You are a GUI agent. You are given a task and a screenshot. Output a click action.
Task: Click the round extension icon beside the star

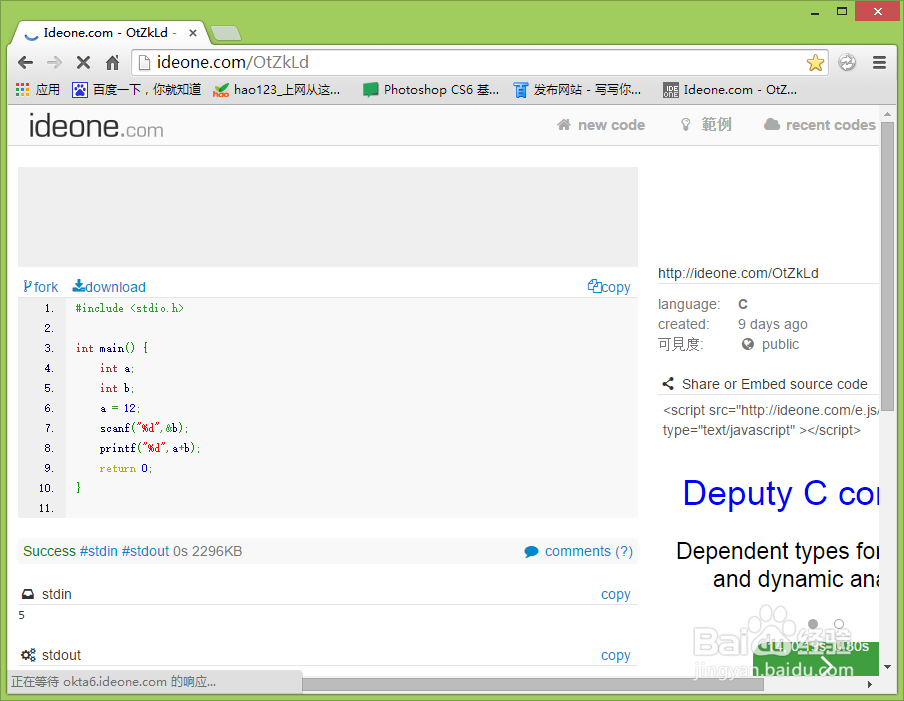coord(847,62)
